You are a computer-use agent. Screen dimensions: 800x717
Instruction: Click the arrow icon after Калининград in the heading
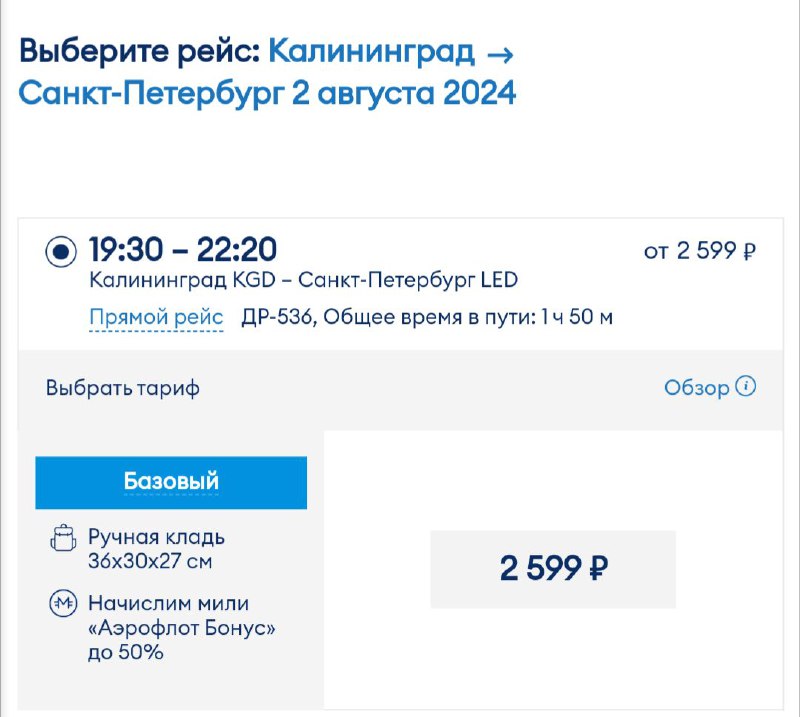(x=499, y=51)
